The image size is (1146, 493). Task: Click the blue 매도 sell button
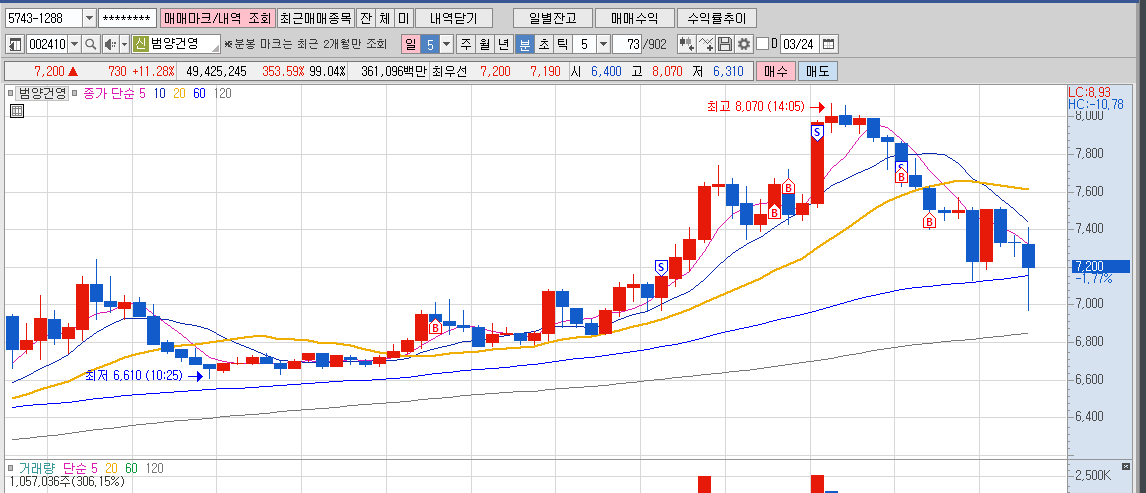pos(818,71)
